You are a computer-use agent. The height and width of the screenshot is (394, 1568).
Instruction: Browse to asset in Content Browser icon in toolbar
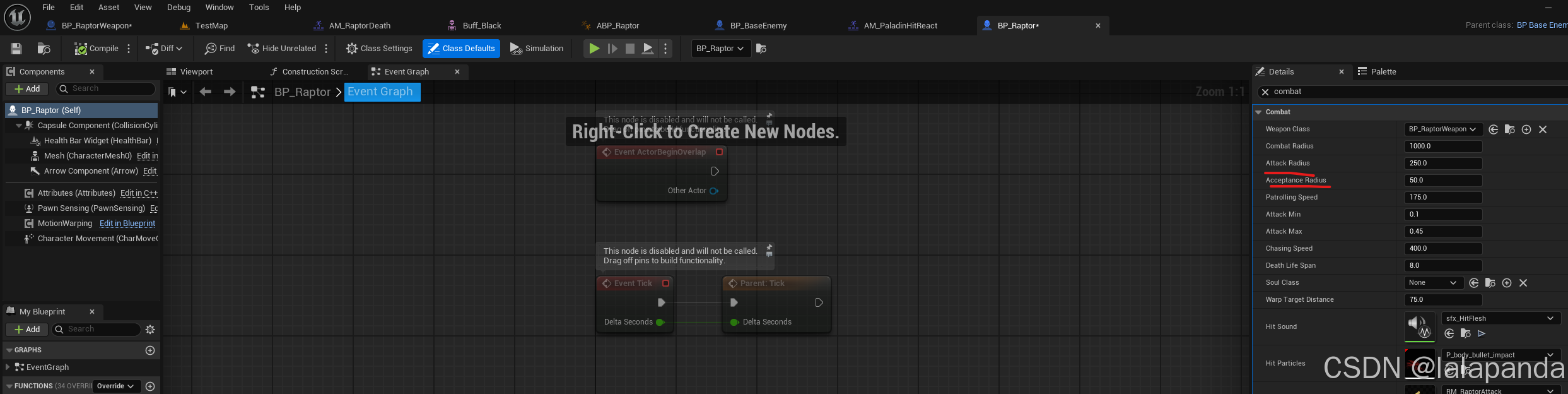pyautogui.click(x=44, y=49)
